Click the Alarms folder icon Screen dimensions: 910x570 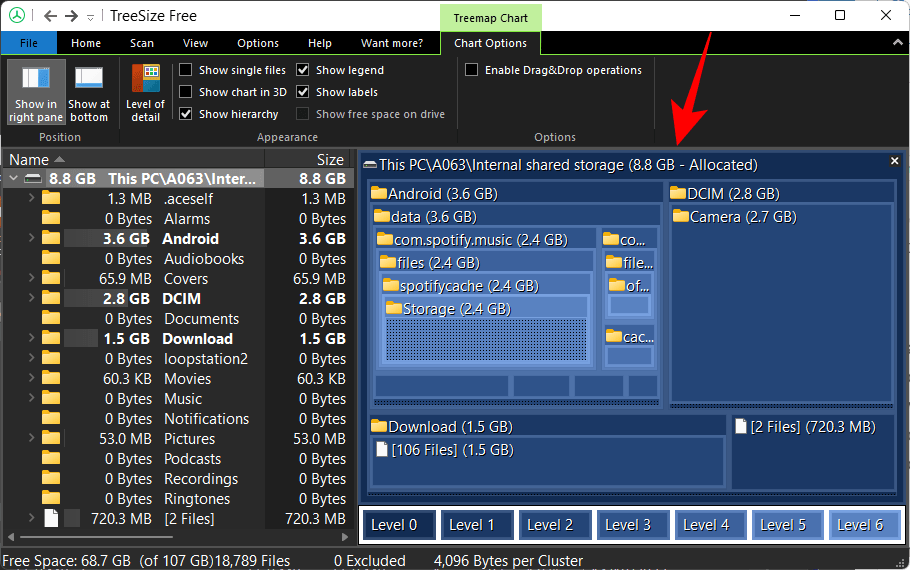coord(51,218)
